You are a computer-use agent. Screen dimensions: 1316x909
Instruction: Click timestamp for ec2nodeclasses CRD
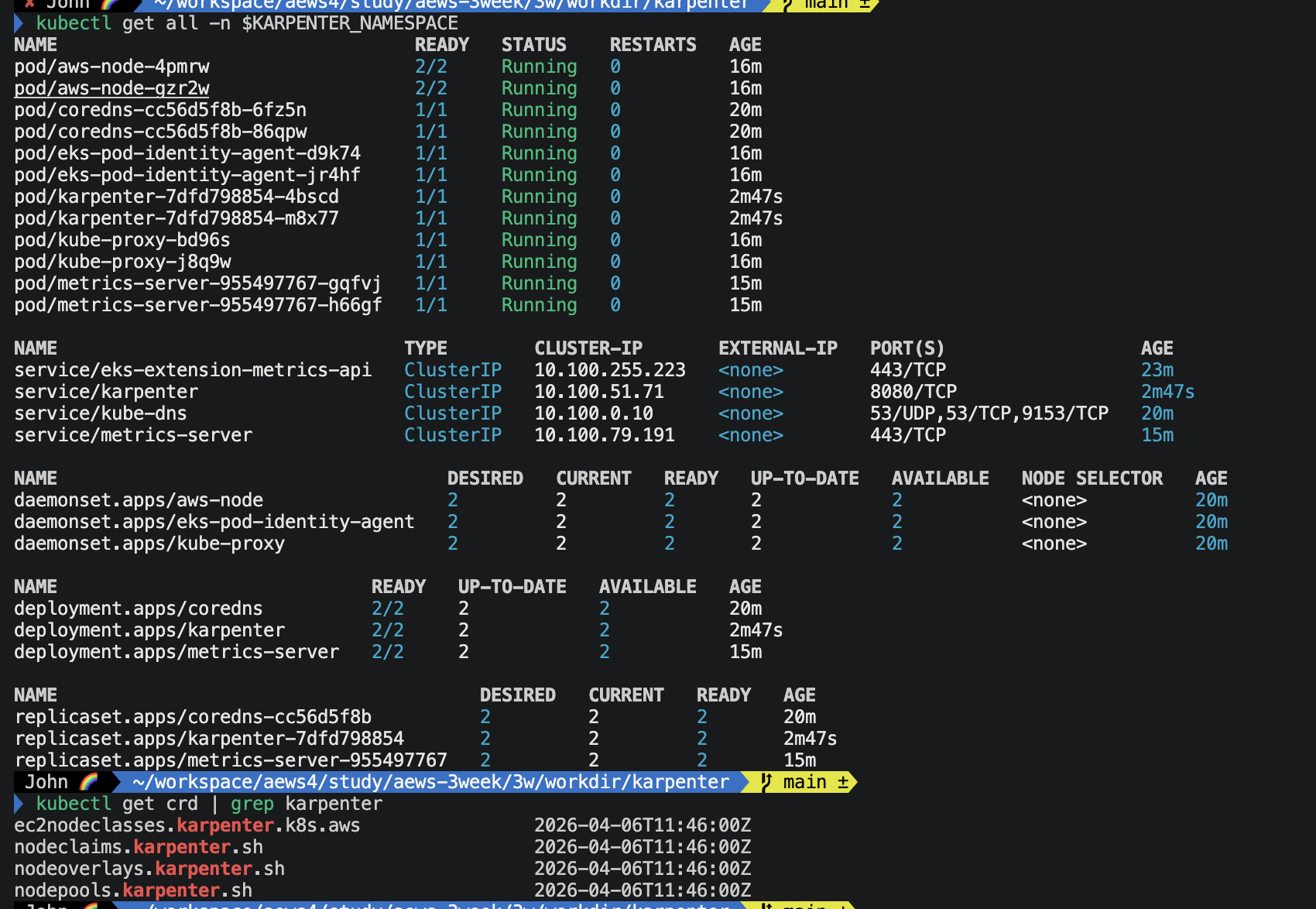coord(643,825)
